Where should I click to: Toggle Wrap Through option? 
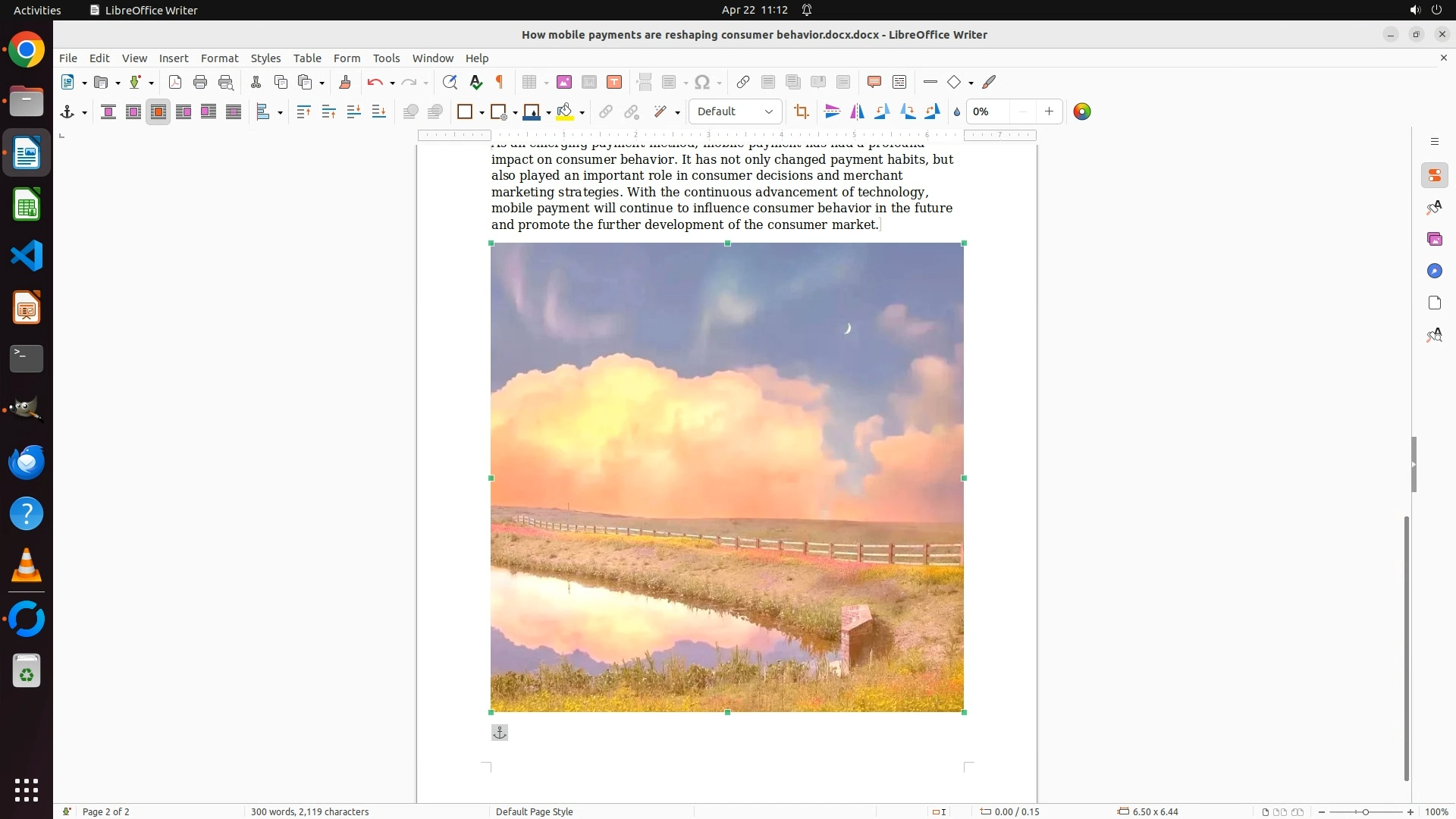pos(234,112)
